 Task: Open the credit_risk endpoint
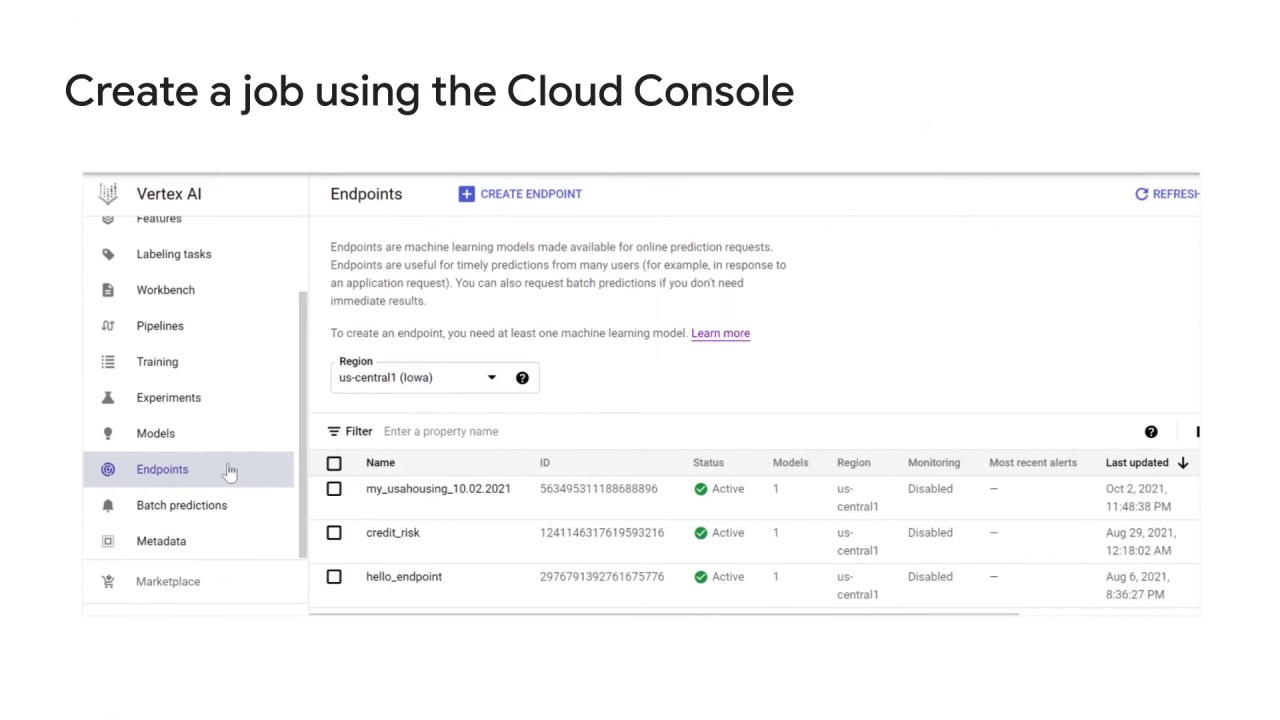[x=393, y=533]
